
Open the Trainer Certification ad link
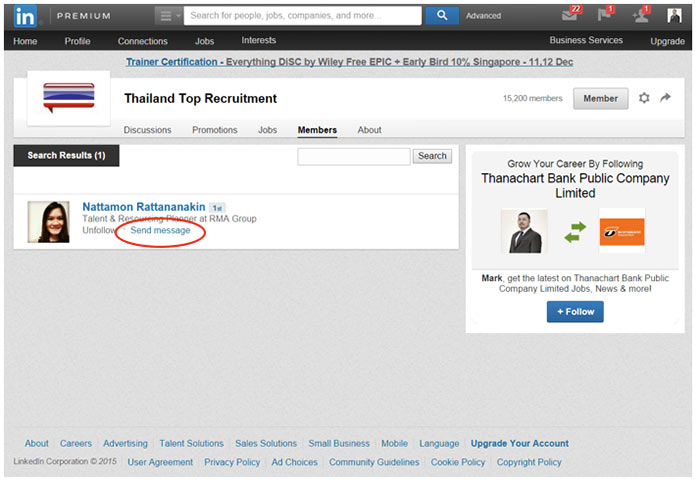point(349,62)
